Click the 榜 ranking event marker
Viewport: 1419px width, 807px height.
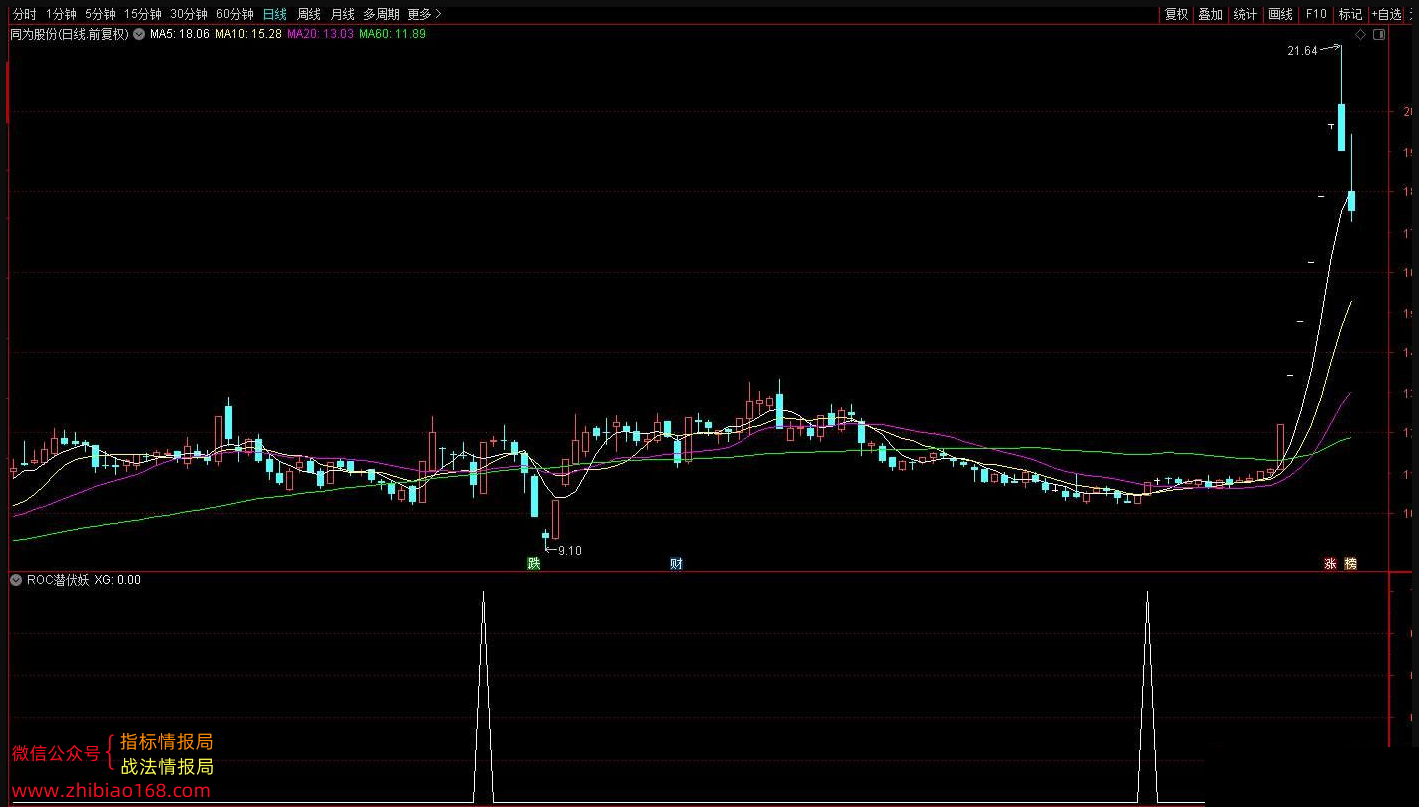tap(1351, 564)
